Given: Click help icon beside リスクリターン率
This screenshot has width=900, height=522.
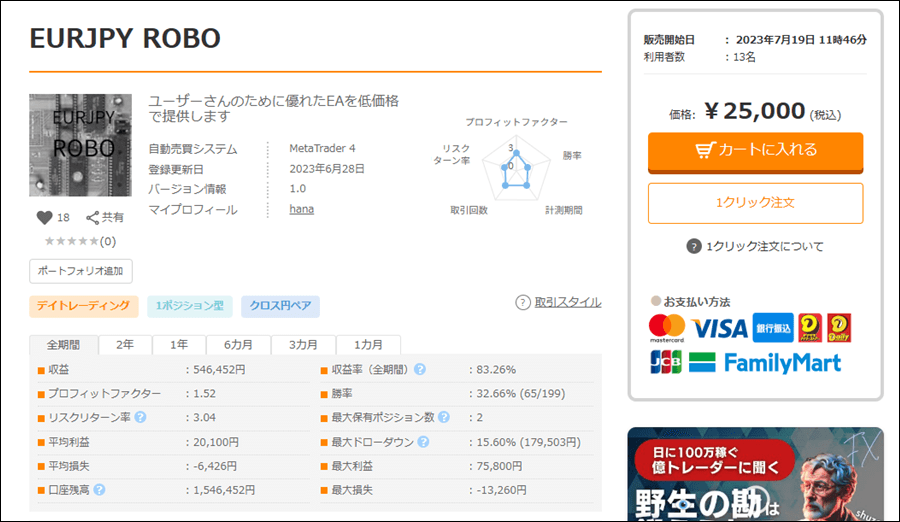Looking at the screenshot, I should 140,418.
